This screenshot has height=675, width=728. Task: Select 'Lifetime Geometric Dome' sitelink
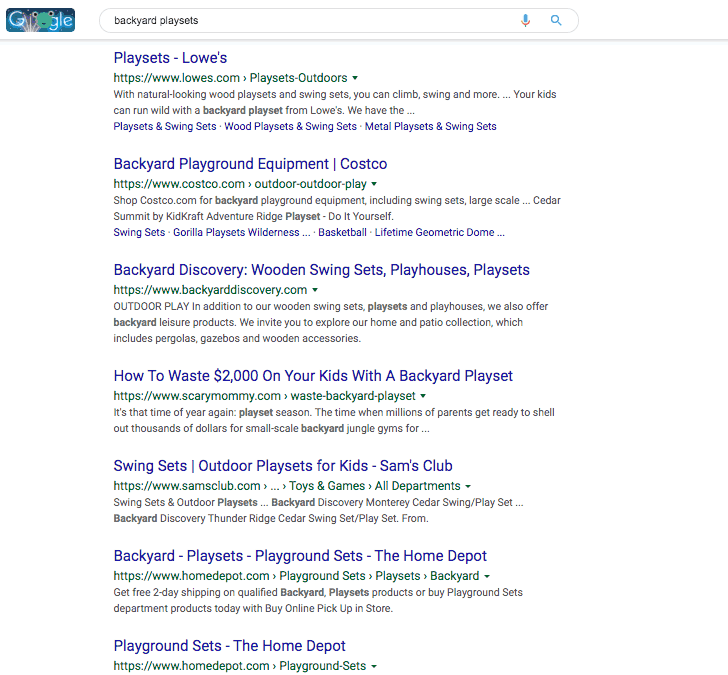[435, 233]
